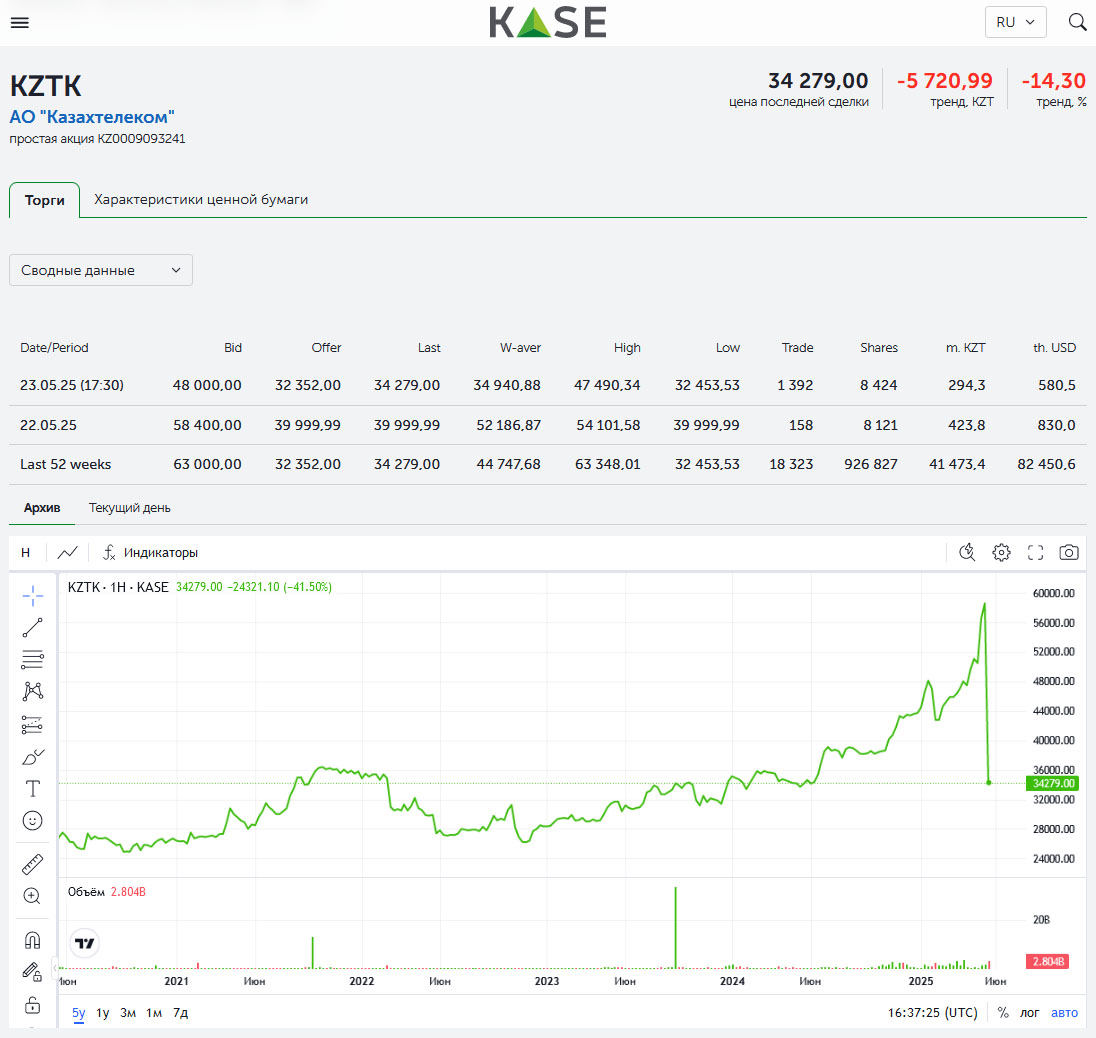Click the KASE logo

tap(547, 22)
